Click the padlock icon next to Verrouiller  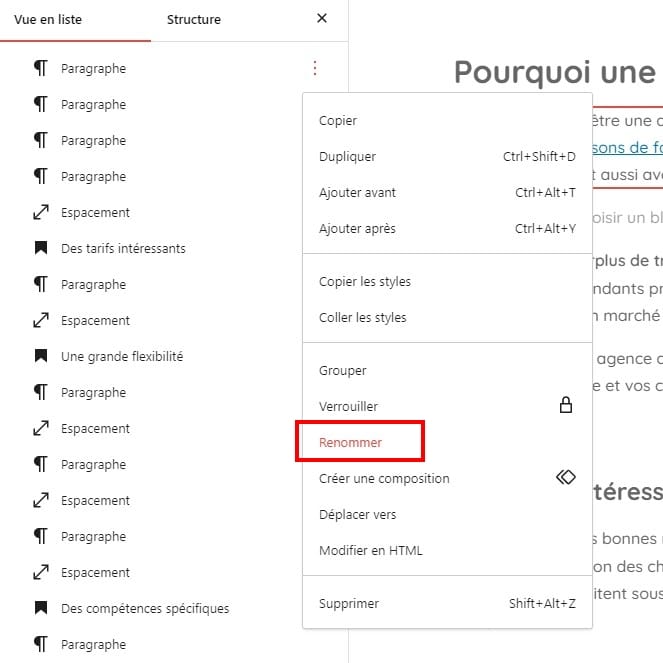point(565,406)
